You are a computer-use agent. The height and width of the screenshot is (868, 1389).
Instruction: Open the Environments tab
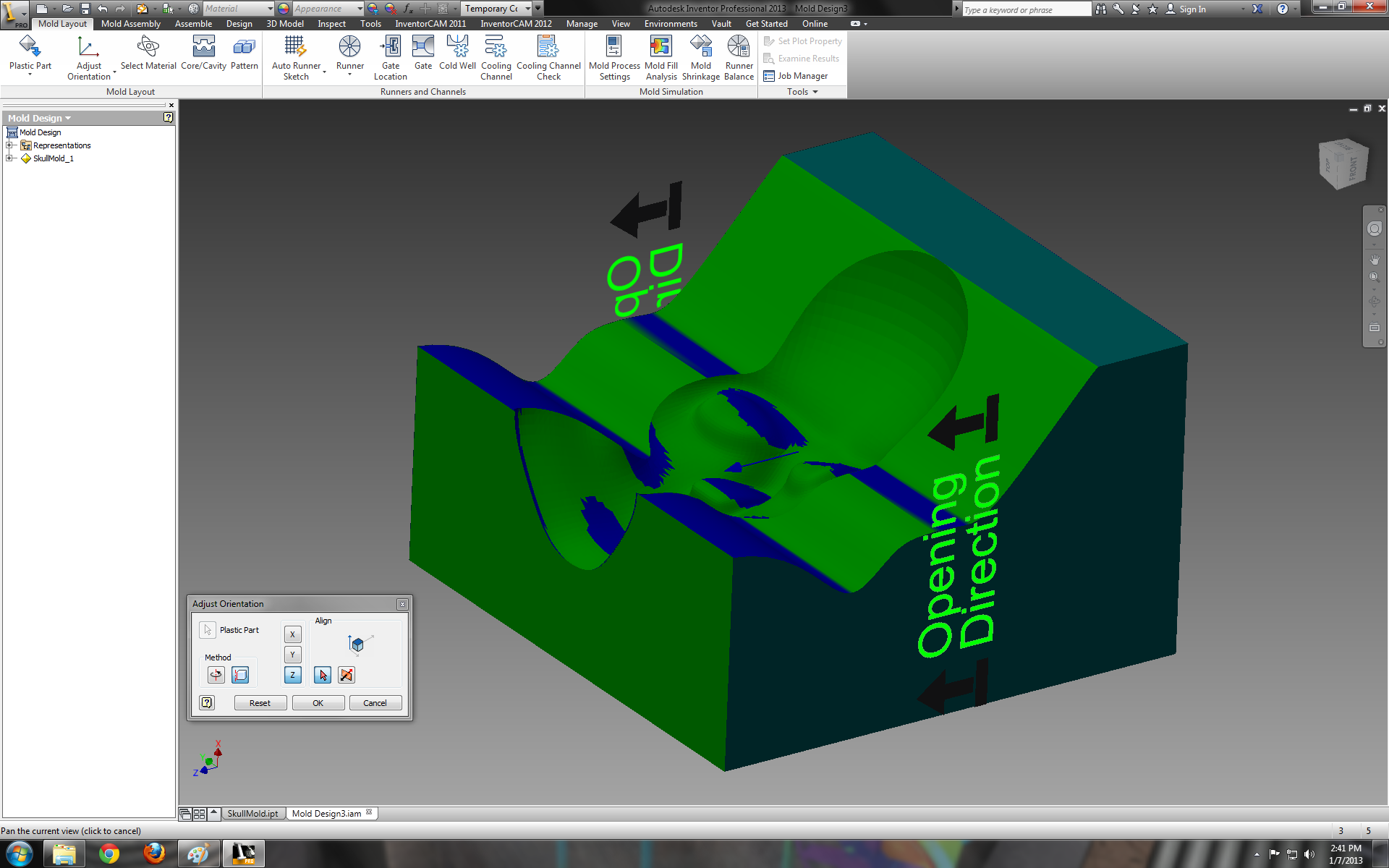[671, 24]
